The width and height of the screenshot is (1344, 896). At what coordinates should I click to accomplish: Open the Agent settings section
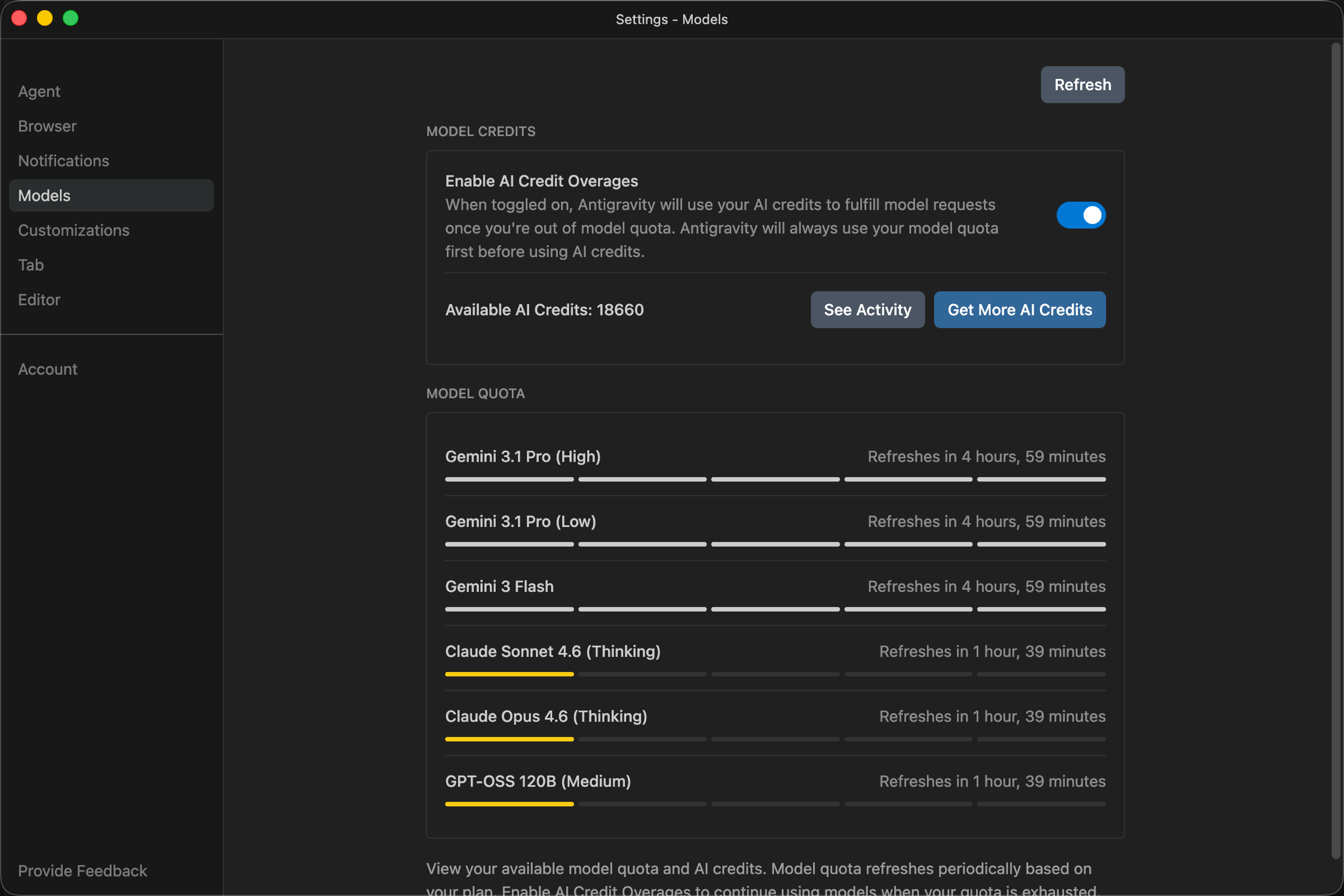point(39,91)
